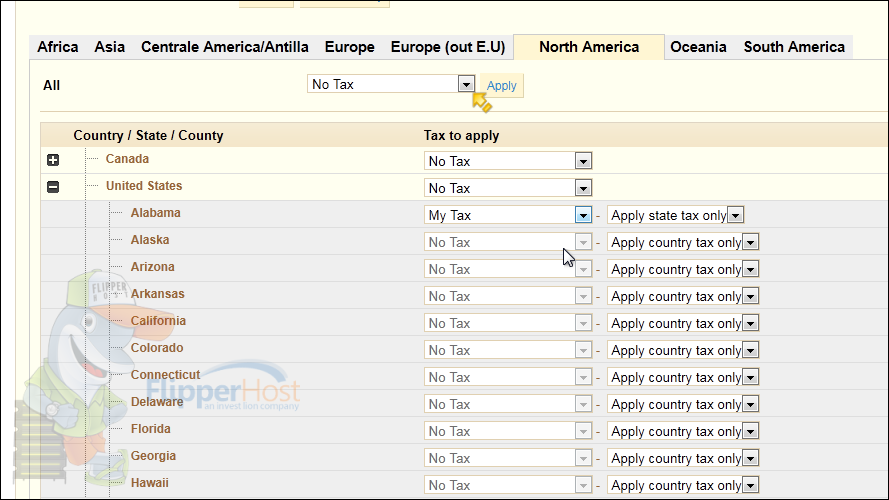Click the Alaska state label
The image size is (889, 500).
coord(150,240)
